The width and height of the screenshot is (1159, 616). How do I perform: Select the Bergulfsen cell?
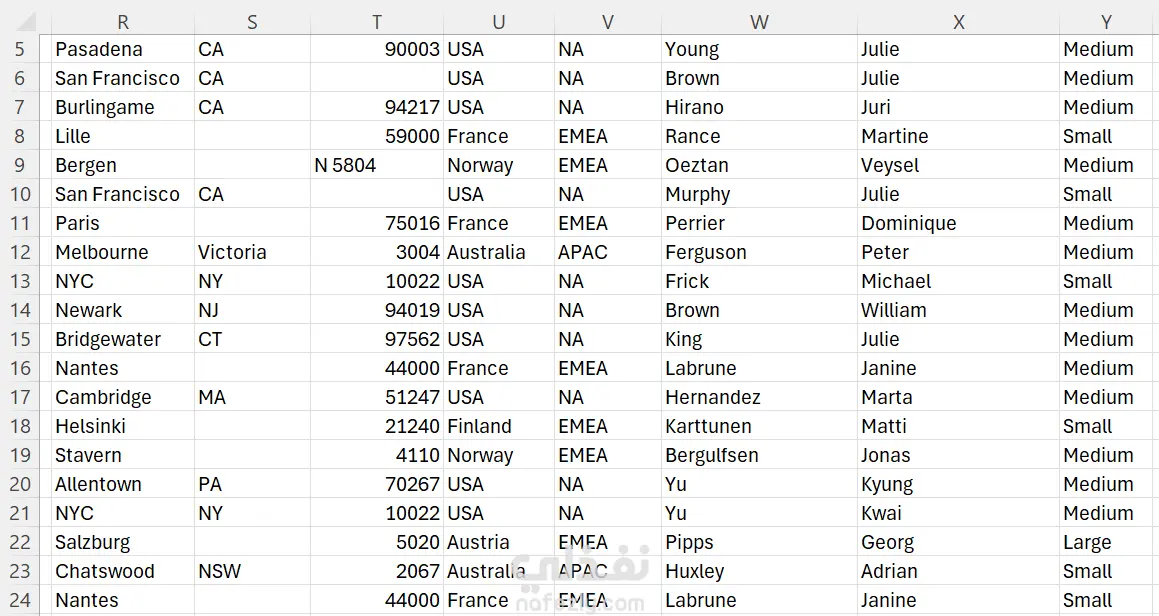759,455
